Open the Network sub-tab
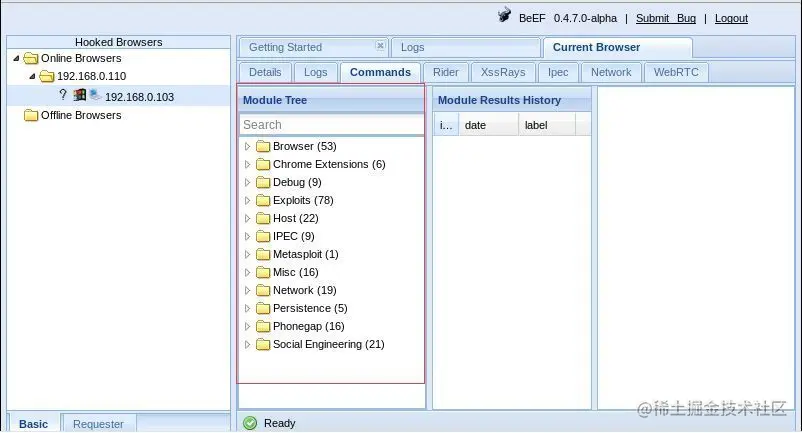Screen dimensions: 802x433 611,72
